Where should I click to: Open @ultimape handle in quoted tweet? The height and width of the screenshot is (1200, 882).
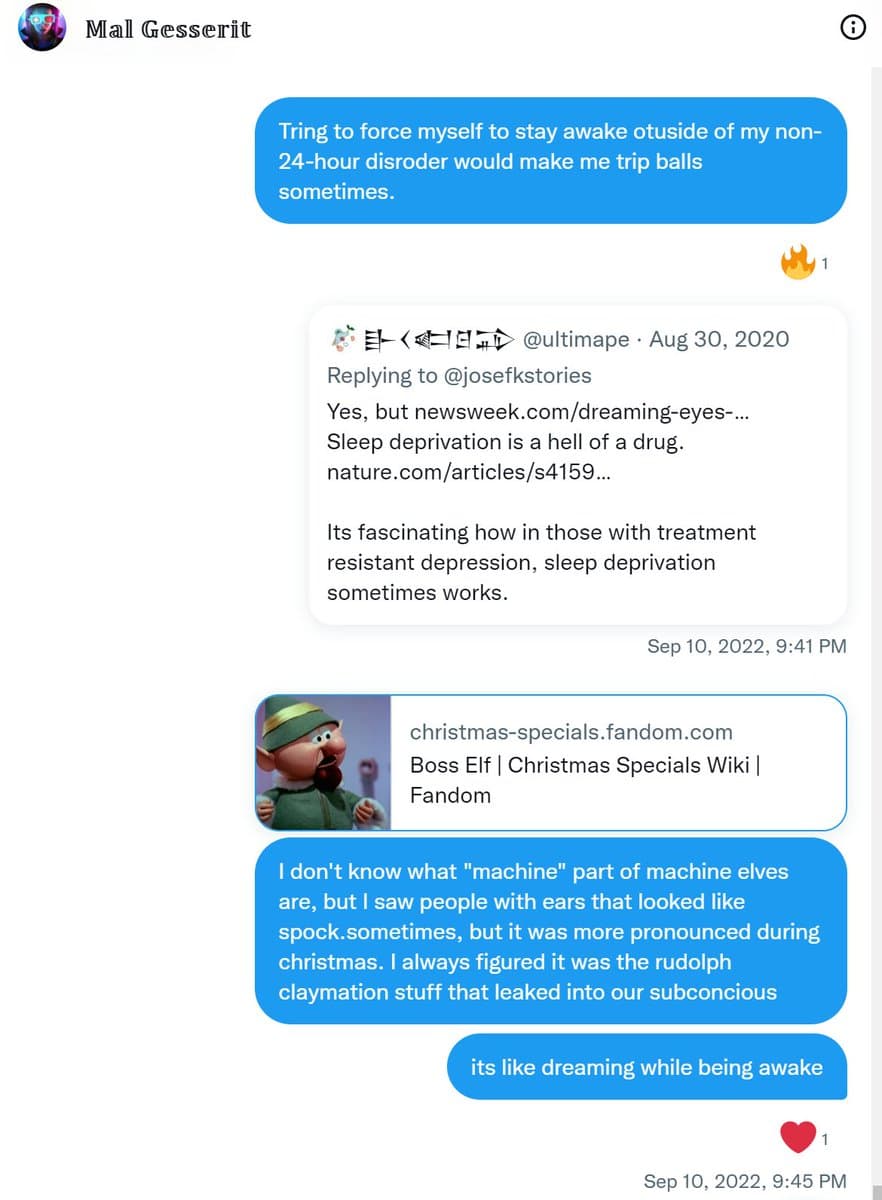pos(576,339)
